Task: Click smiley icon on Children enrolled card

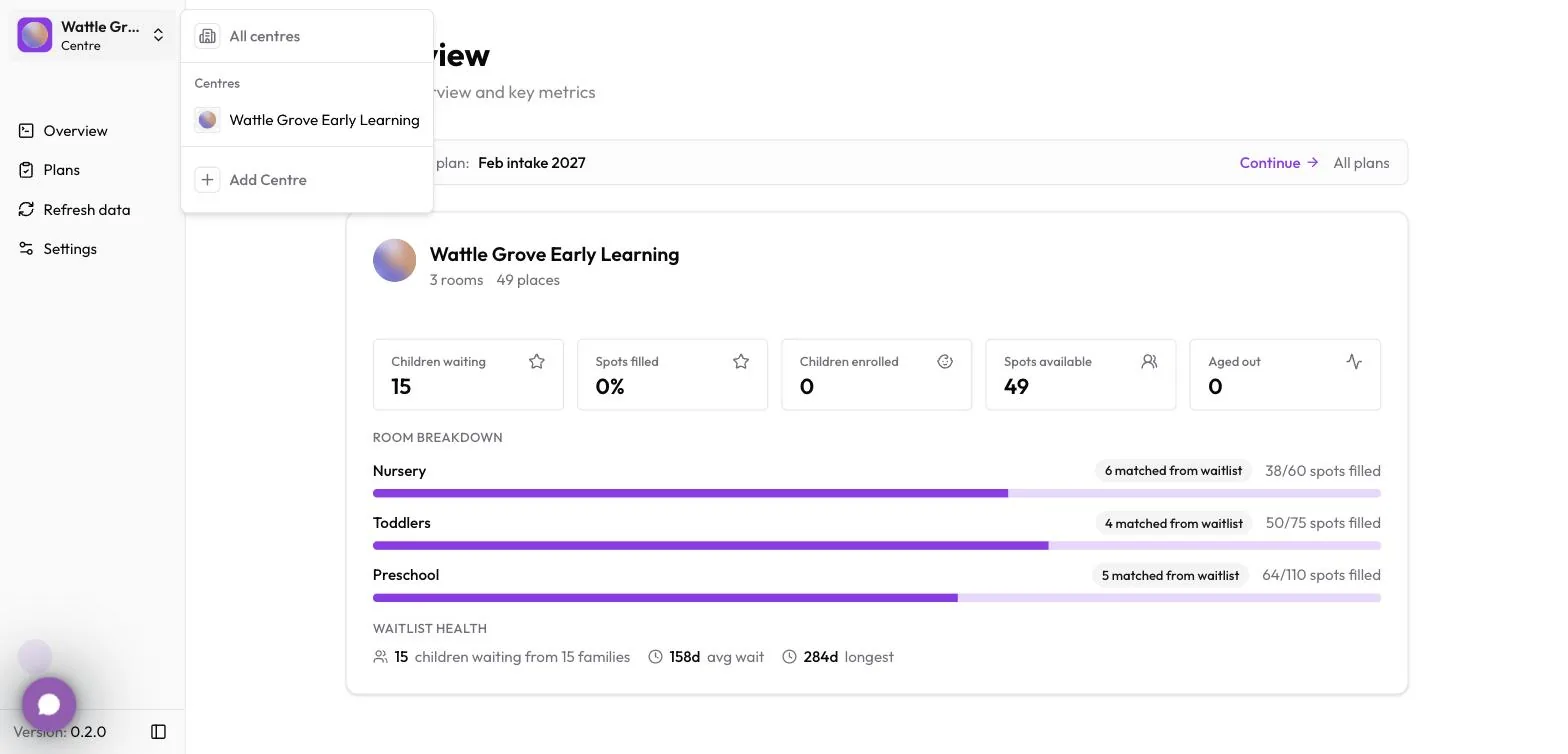Action: 945,362
